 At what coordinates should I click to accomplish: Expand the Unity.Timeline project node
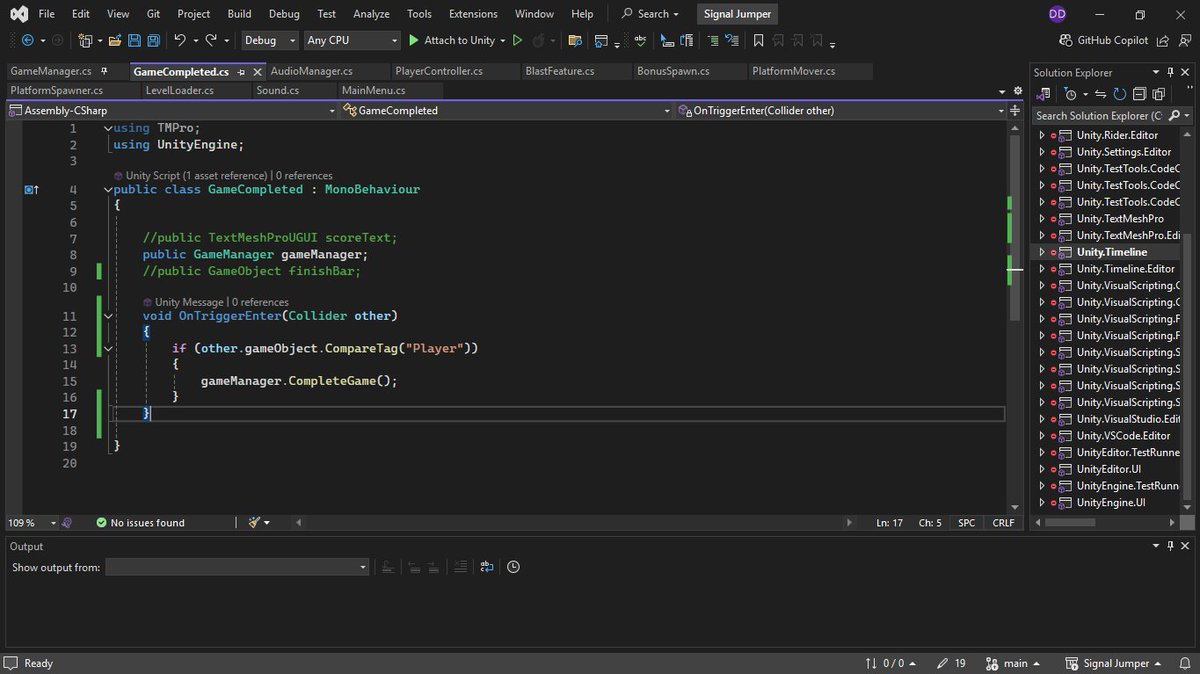pyautogui.click(x=1041, y=252)
